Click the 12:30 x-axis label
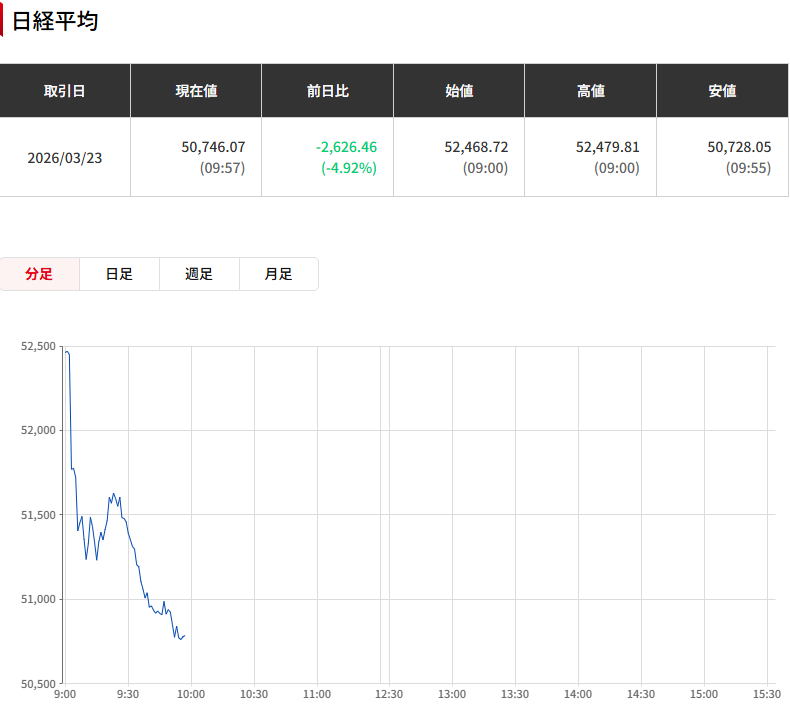Viewport: 790px width, 711px height. tap(389, 694)
